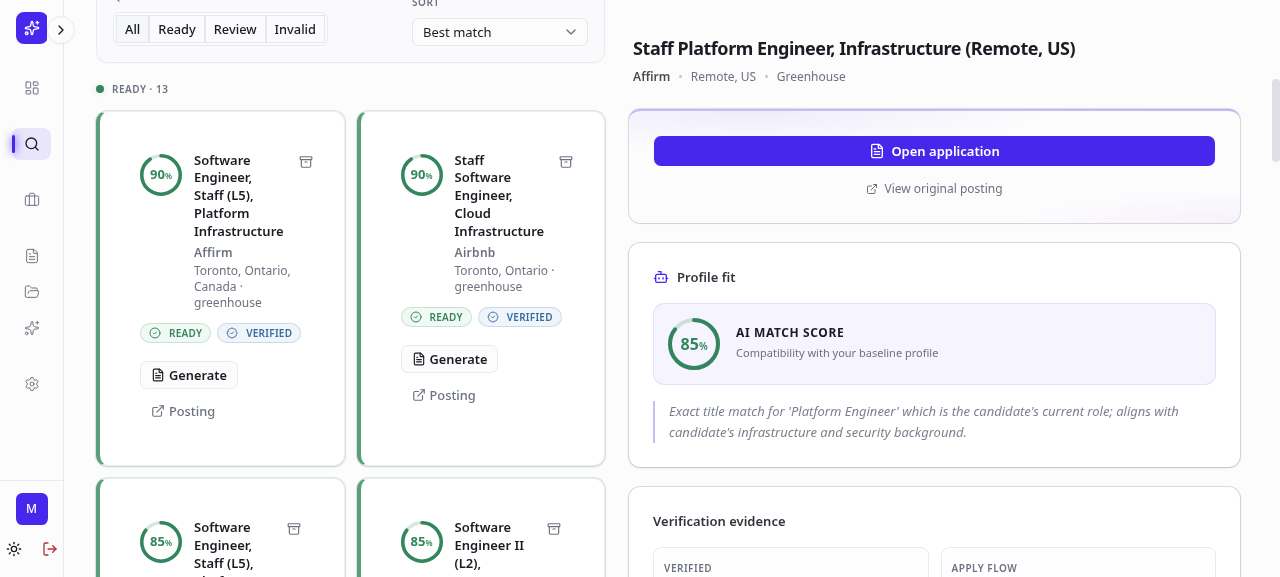Select the All filter tab
1280x577 pixels.
tap(132, 30)
